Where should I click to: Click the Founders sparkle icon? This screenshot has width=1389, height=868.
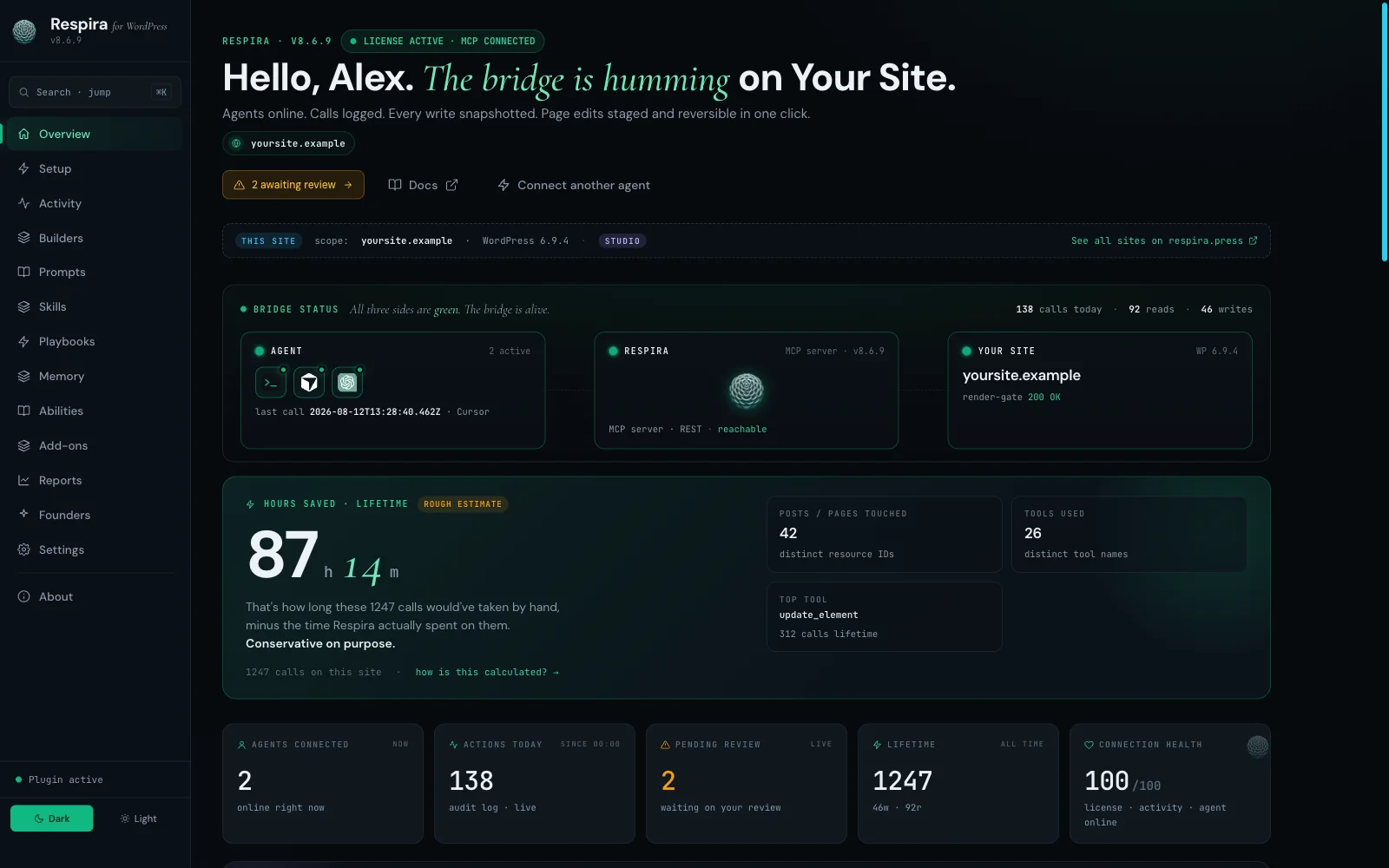(x=23, y=514)
